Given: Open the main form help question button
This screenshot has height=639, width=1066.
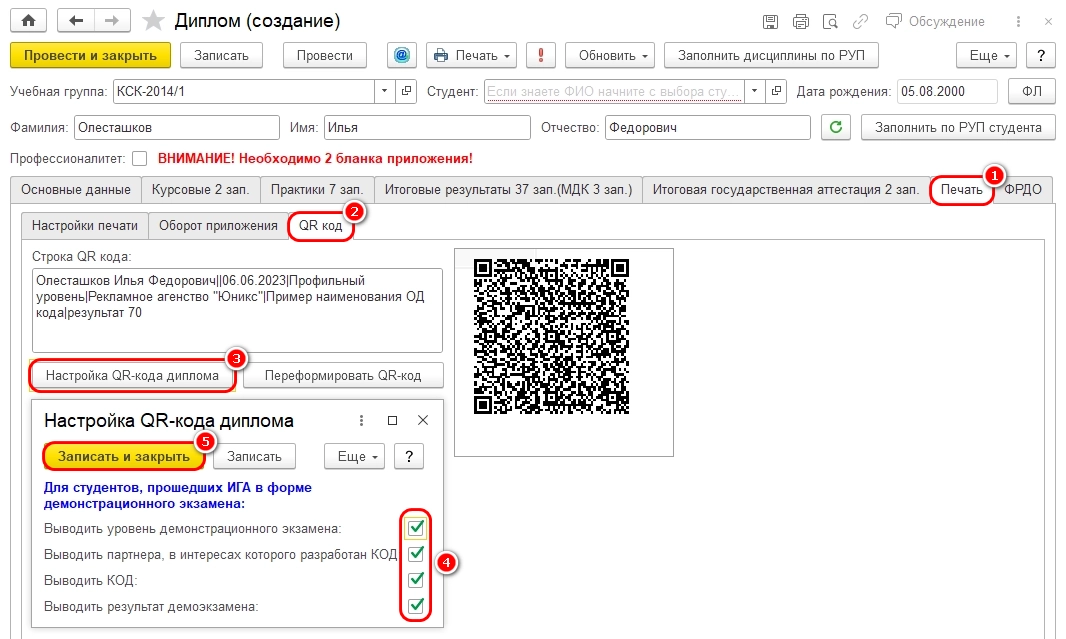Looking at the screenshot, I should point(1040,55).
